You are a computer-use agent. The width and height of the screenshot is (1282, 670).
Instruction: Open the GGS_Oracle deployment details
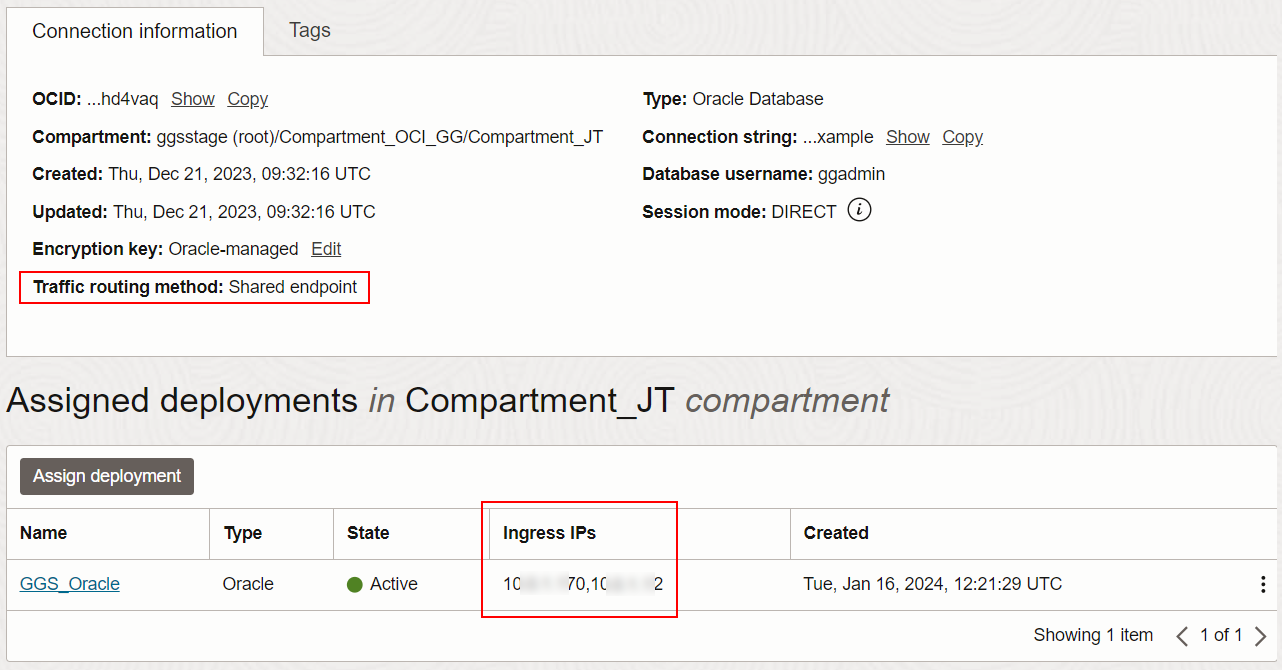69,584
